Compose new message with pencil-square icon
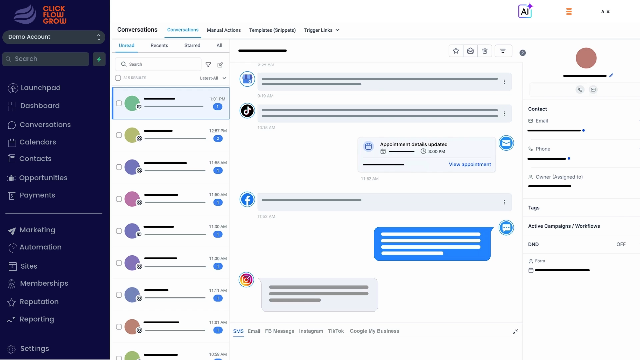The image size is (640, 360). pyautogui.click(x=220, y=64)
